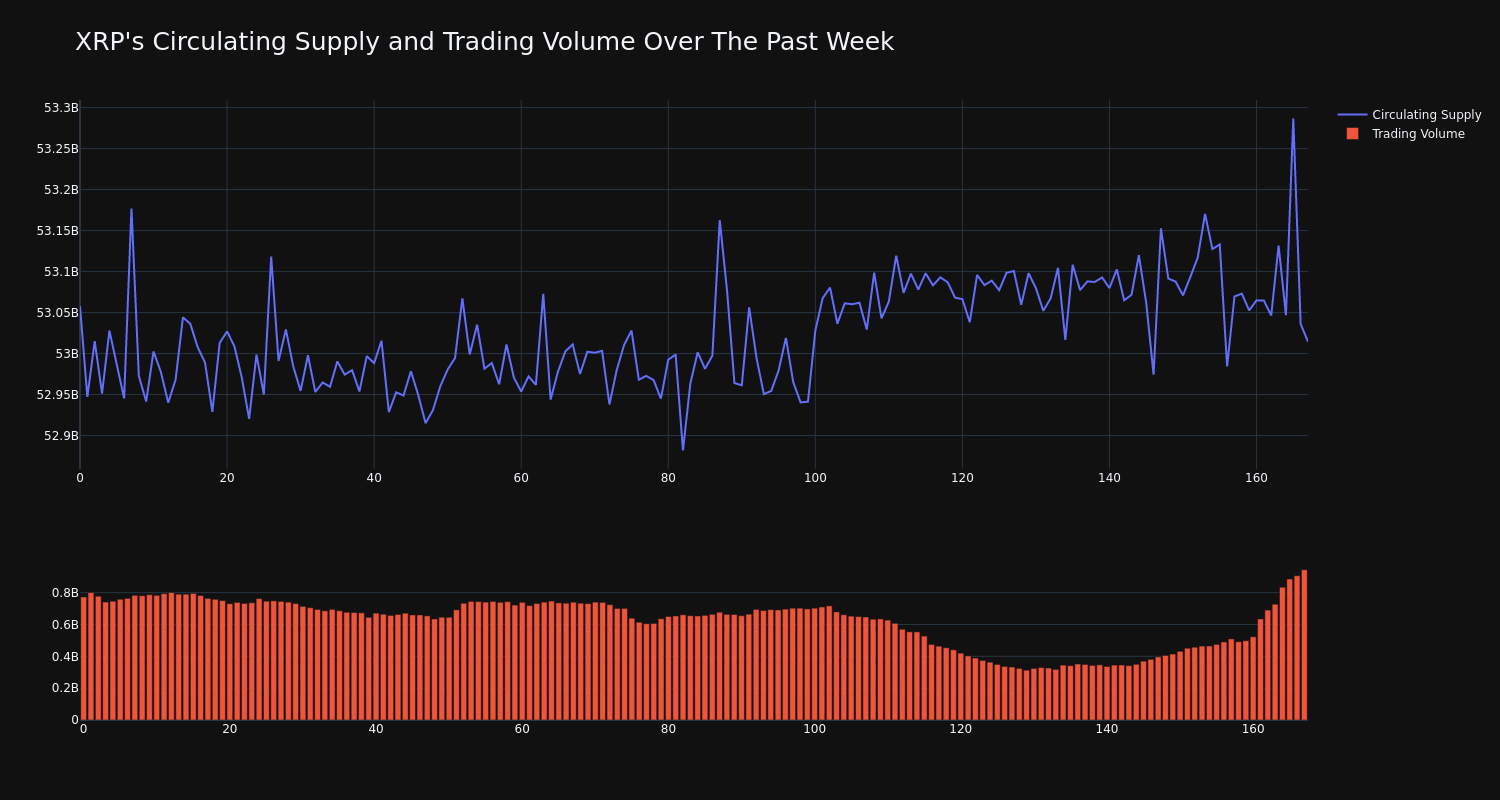
Task: Click the 53.15B y-axis label
Action: point(58,231)
